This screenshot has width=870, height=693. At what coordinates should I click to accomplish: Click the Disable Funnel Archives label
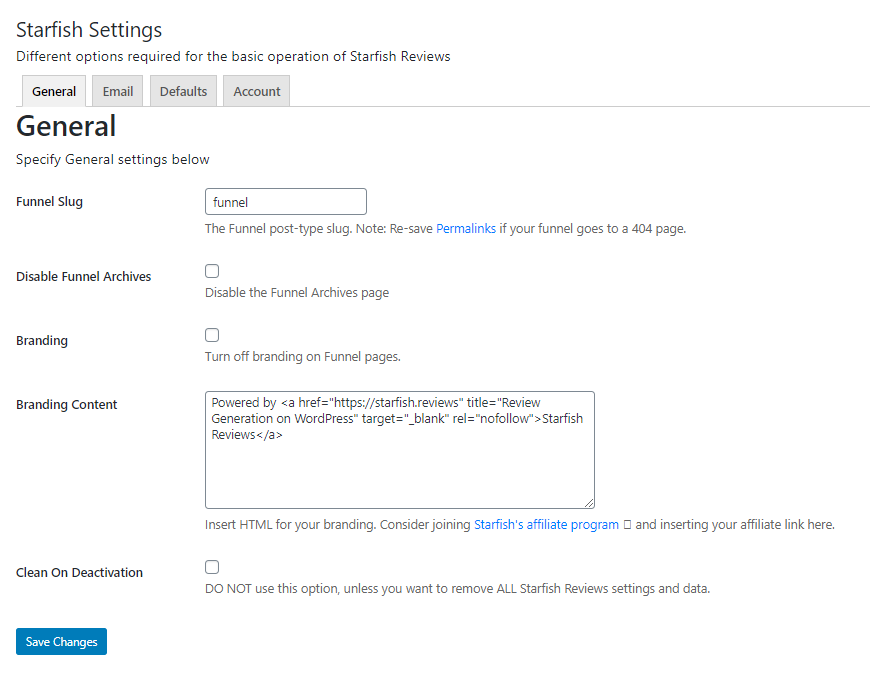pos(83,276)
